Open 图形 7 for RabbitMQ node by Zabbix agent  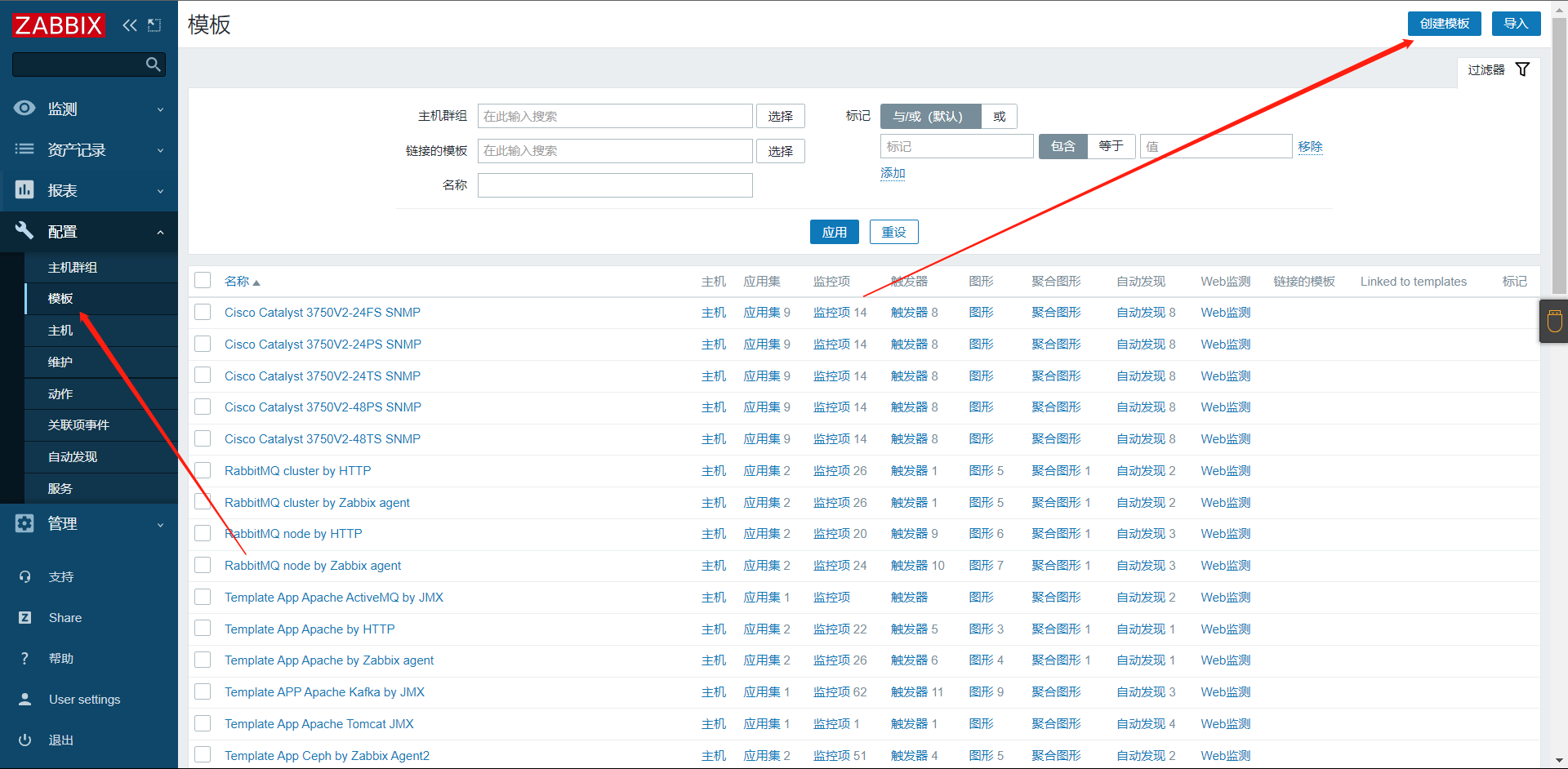click(986, 566)
